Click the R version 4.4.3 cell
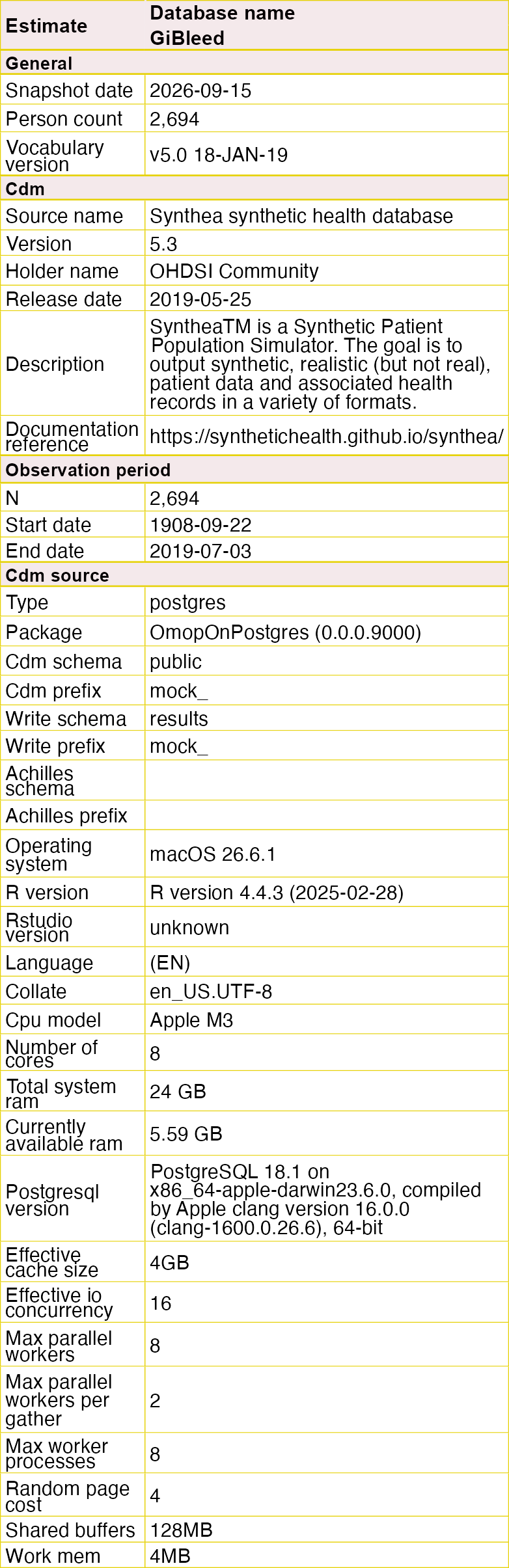509x1568 pixels. click(327, 892)
